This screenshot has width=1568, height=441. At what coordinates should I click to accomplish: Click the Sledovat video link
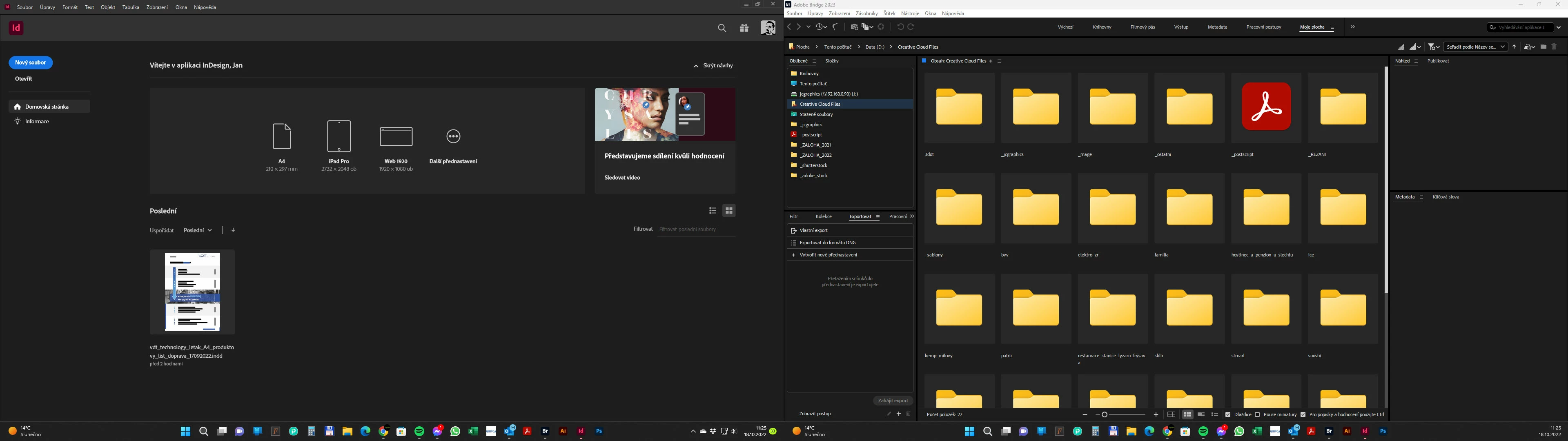coord(622,178)
